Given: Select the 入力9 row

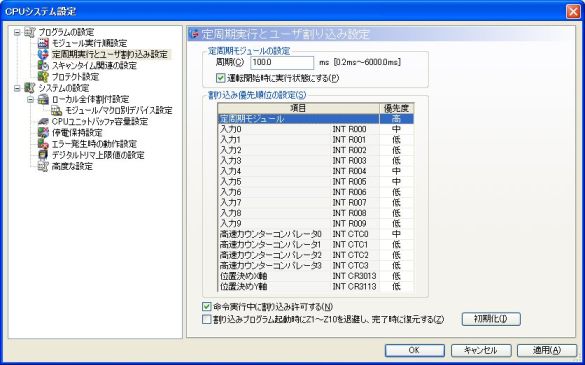Looking at the screenshot, I should [x=316, y=223].
